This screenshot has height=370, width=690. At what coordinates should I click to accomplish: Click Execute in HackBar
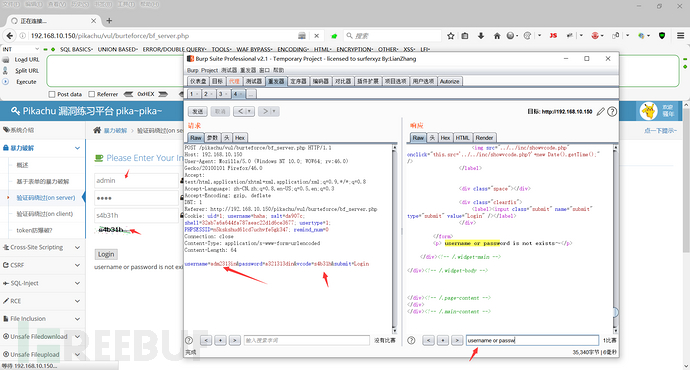click(26, 82)
